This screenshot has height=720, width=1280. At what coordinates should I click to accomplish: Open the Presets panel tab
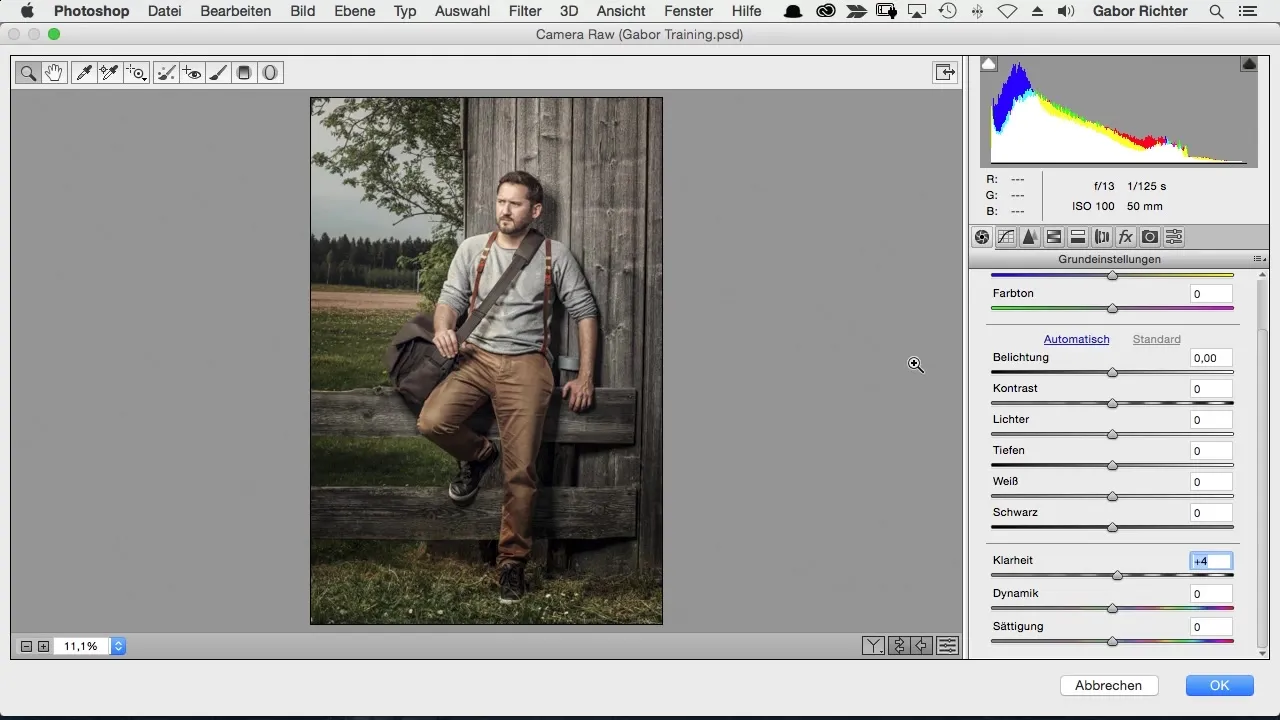pos(1174,237)
